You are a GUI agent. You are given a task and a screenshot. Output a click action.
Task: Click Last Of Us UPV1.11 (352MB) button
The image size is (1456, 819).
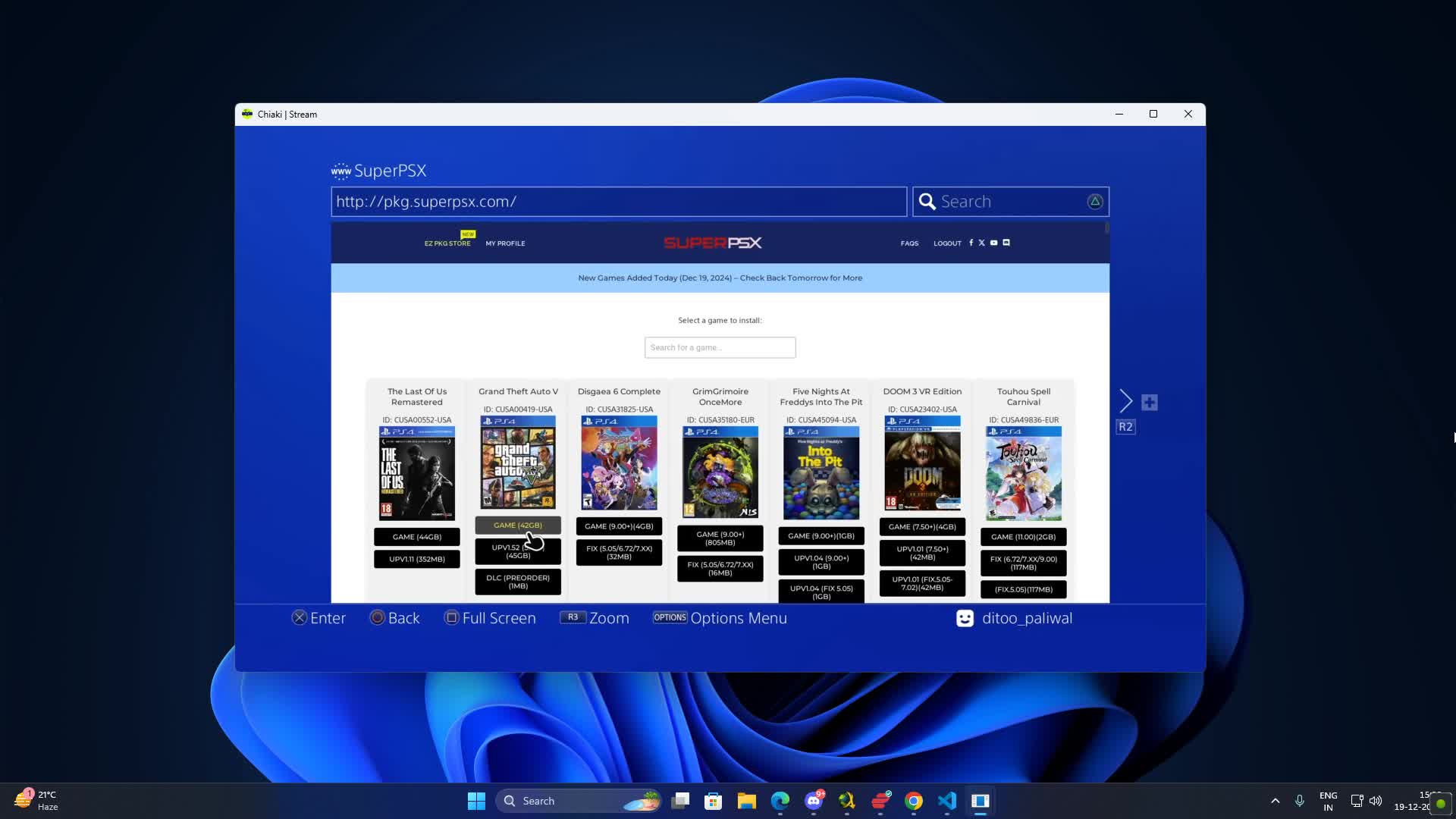417,559
